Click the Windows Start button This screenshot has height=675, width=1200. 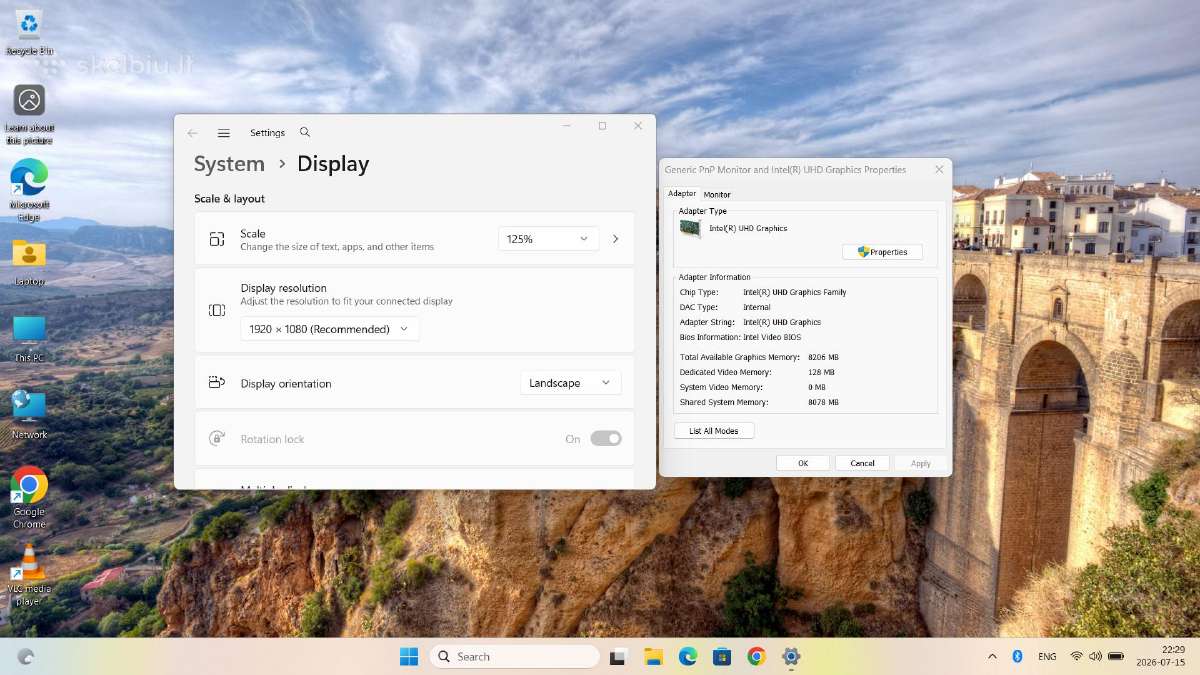click(x=409, y=656)
